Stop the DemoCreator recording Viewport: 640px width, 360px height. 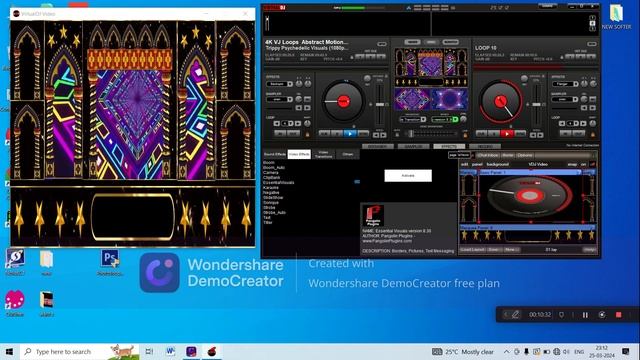tap(618, 315)
